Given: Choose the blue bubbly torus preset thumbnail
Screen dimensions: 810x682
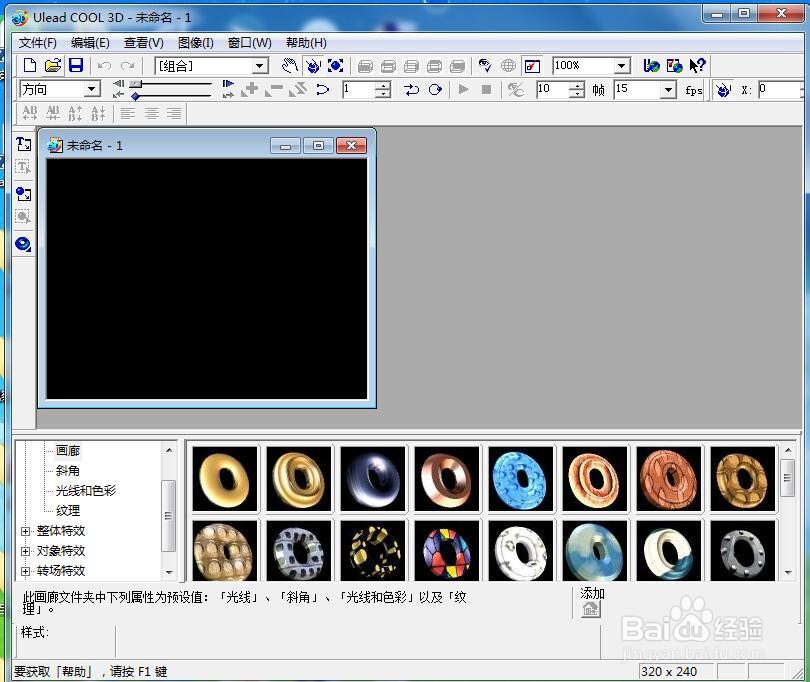Looking at the screenshot, I should (x=521, y=479).
